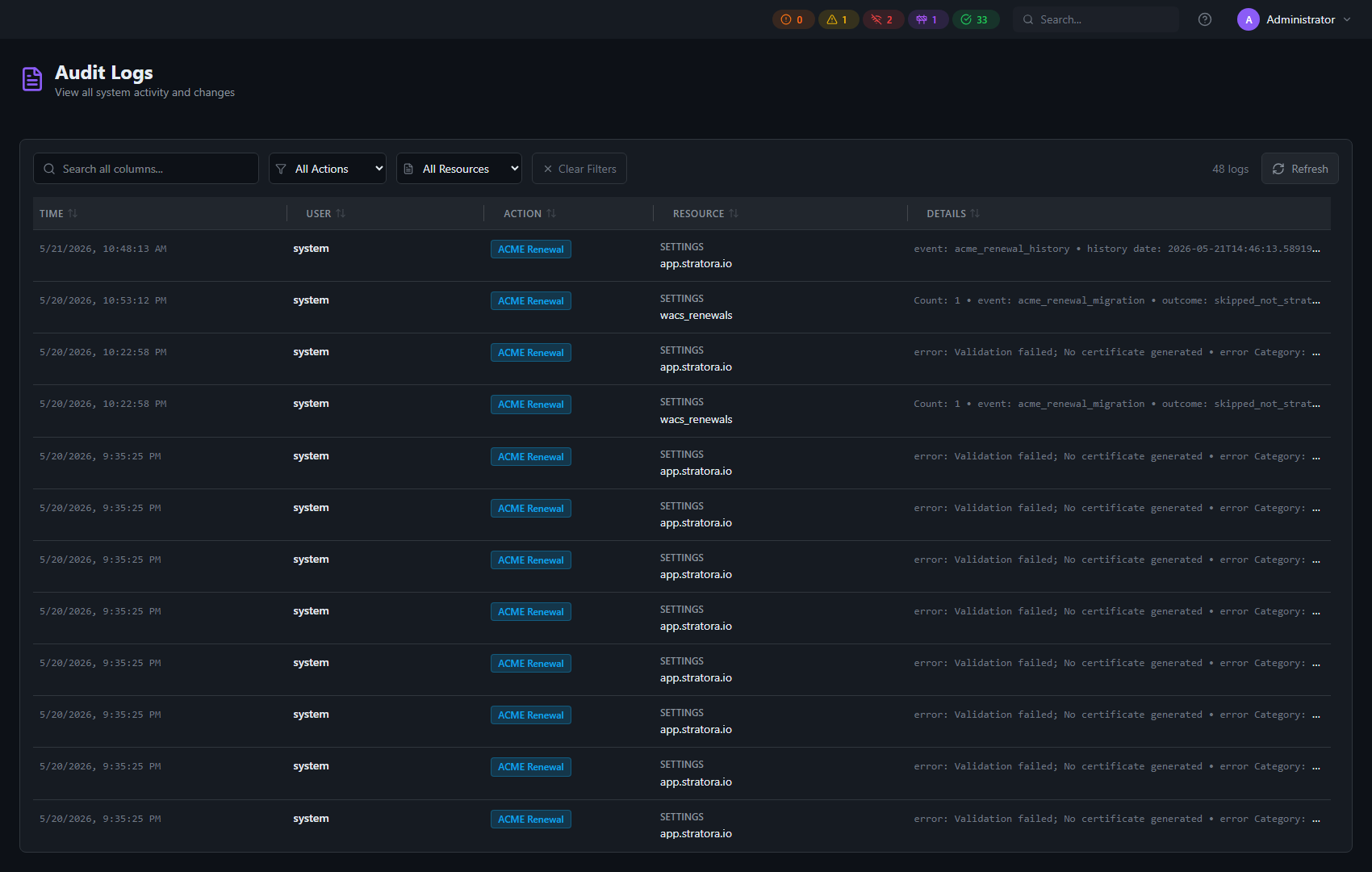Click the 5/21/2026, 10:48:13 AM timestamp
This screenshot has height=872, width=1372.
(x=103, y=249)
